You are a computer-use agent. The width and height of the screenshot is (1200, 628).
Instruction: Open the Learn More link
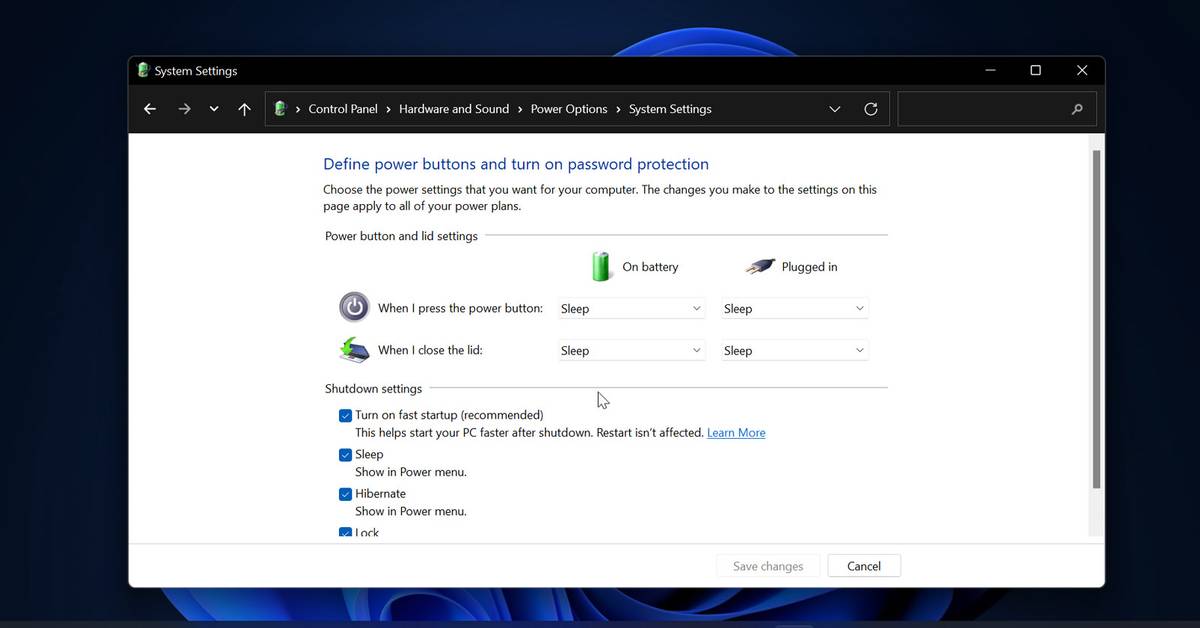[736, 433]
